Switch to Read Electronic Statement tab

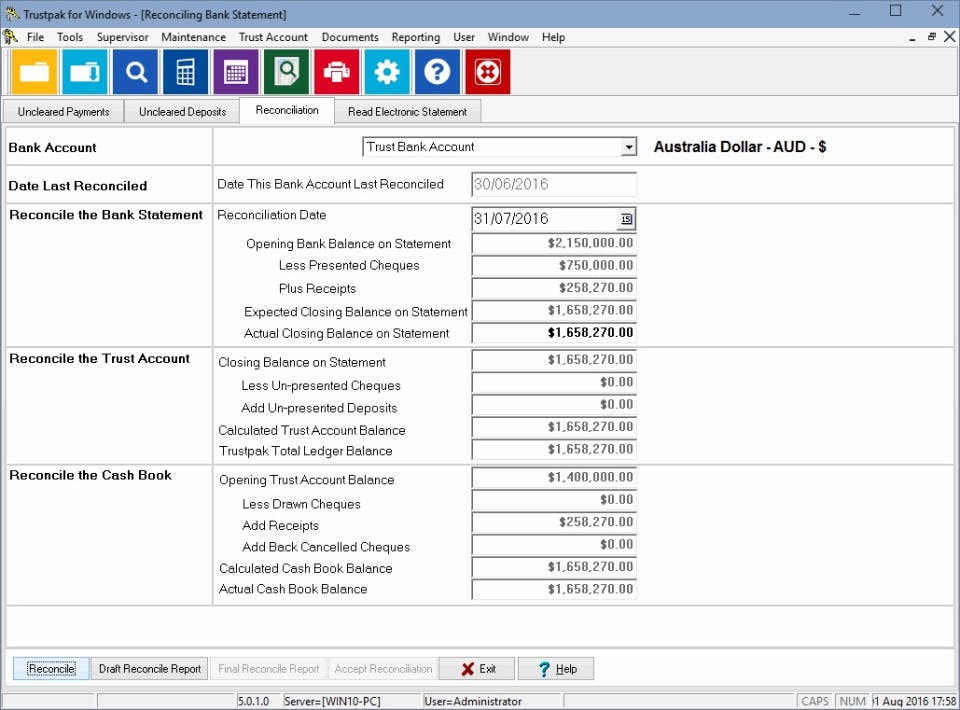(407, 112)
